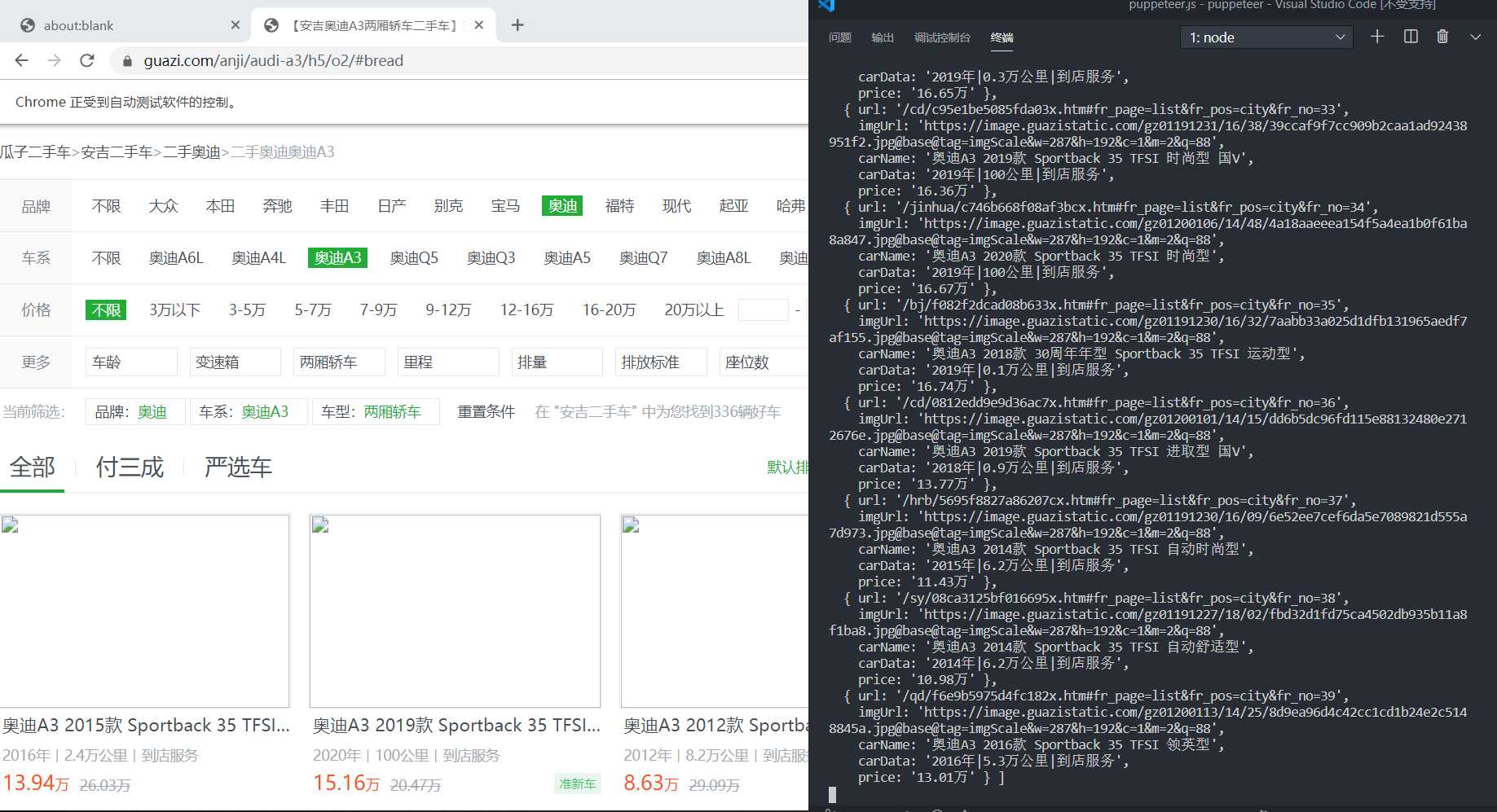Kill terminal with trash icon
This screenshot has width=1497, height=812.
1442,37
